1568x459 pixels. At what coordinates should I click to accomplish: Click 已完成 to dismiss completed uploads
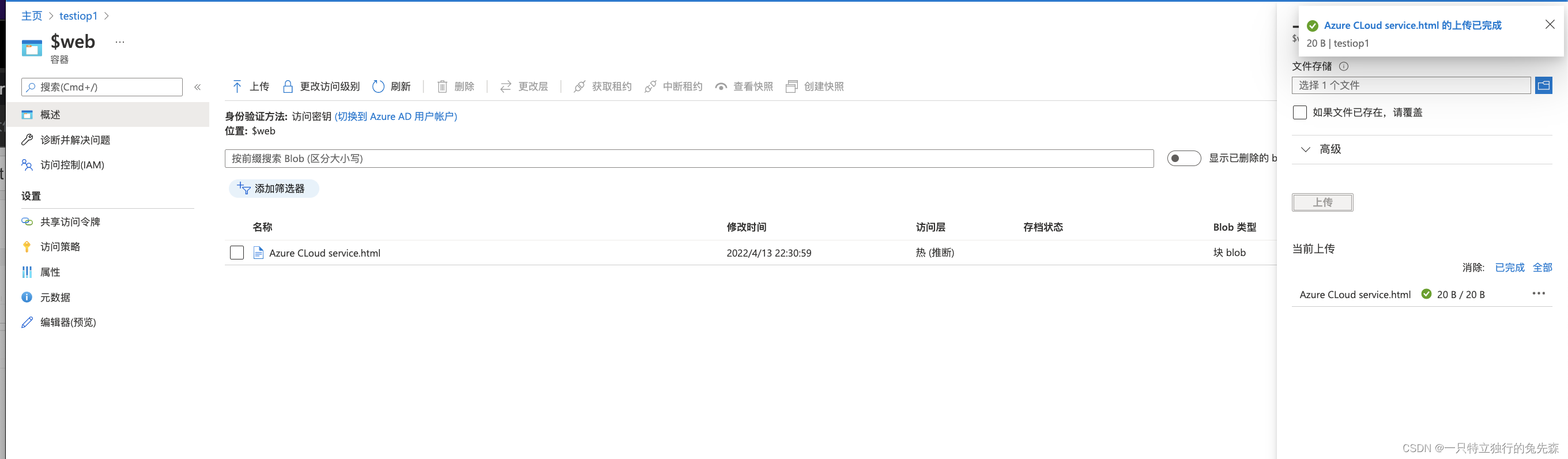[x=1510, y=267]
